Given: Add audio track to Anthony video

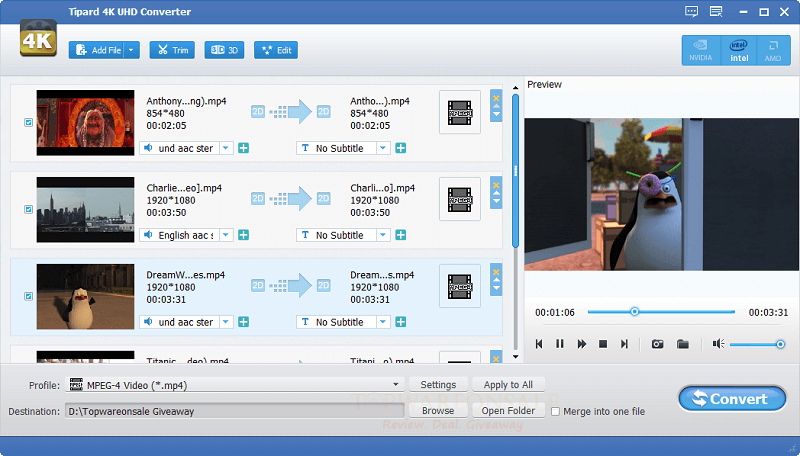Looking at the screenshot, I should (x=244, y=148).
